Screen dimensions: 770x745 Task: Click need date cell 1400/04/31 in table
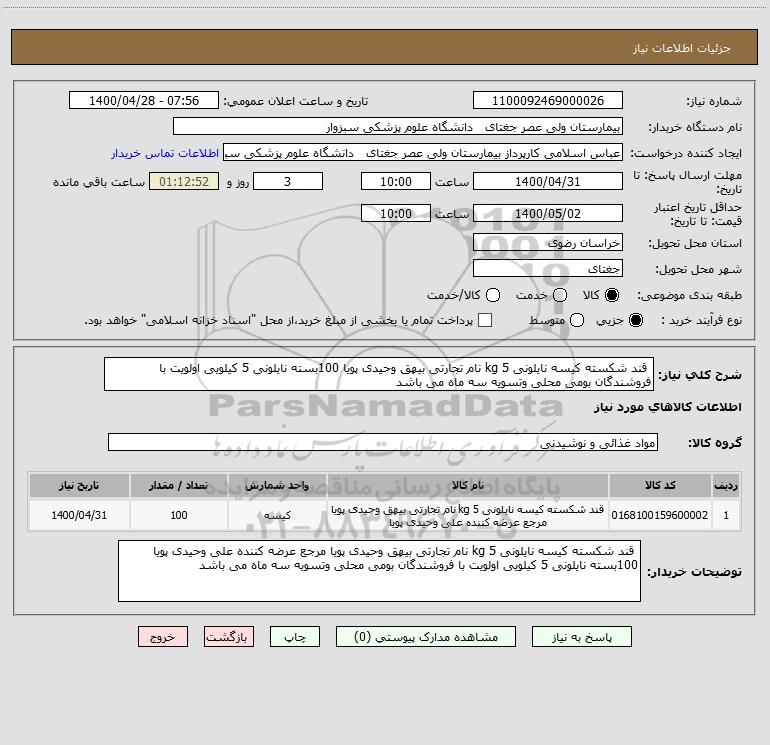pyautogui.click(x=79, y=515)
